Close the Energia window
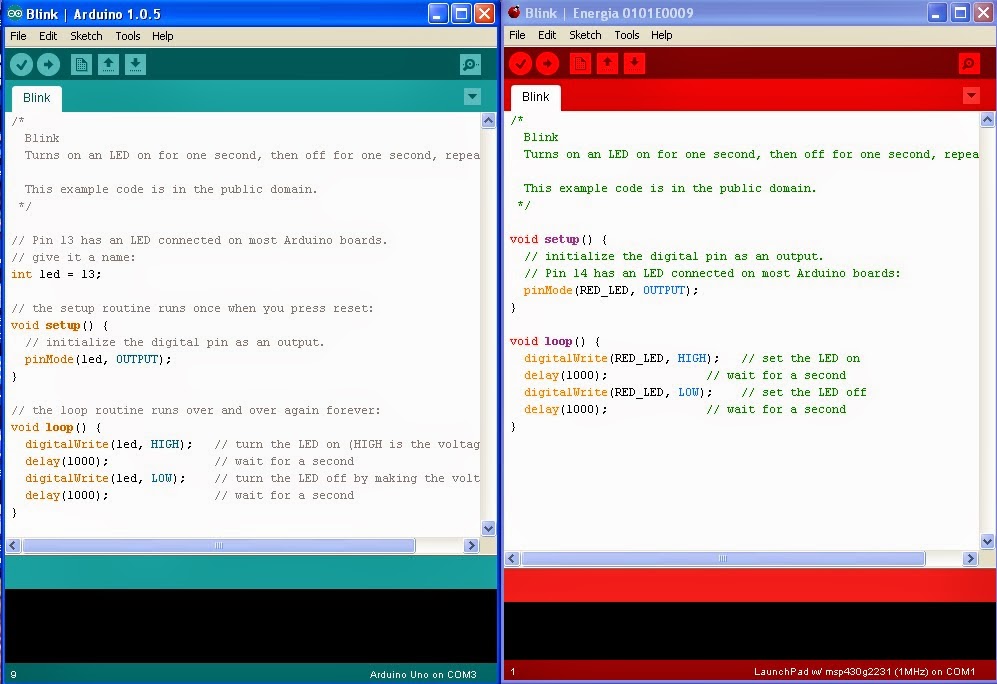The width and height of the screenshot is (997, 684). pos(984,12)
